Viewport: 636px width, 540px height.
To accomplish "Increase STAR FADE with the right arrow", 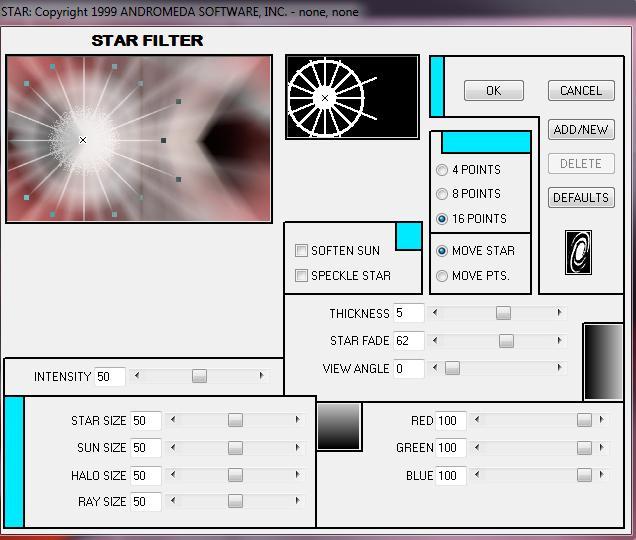I will coord(559,340).
